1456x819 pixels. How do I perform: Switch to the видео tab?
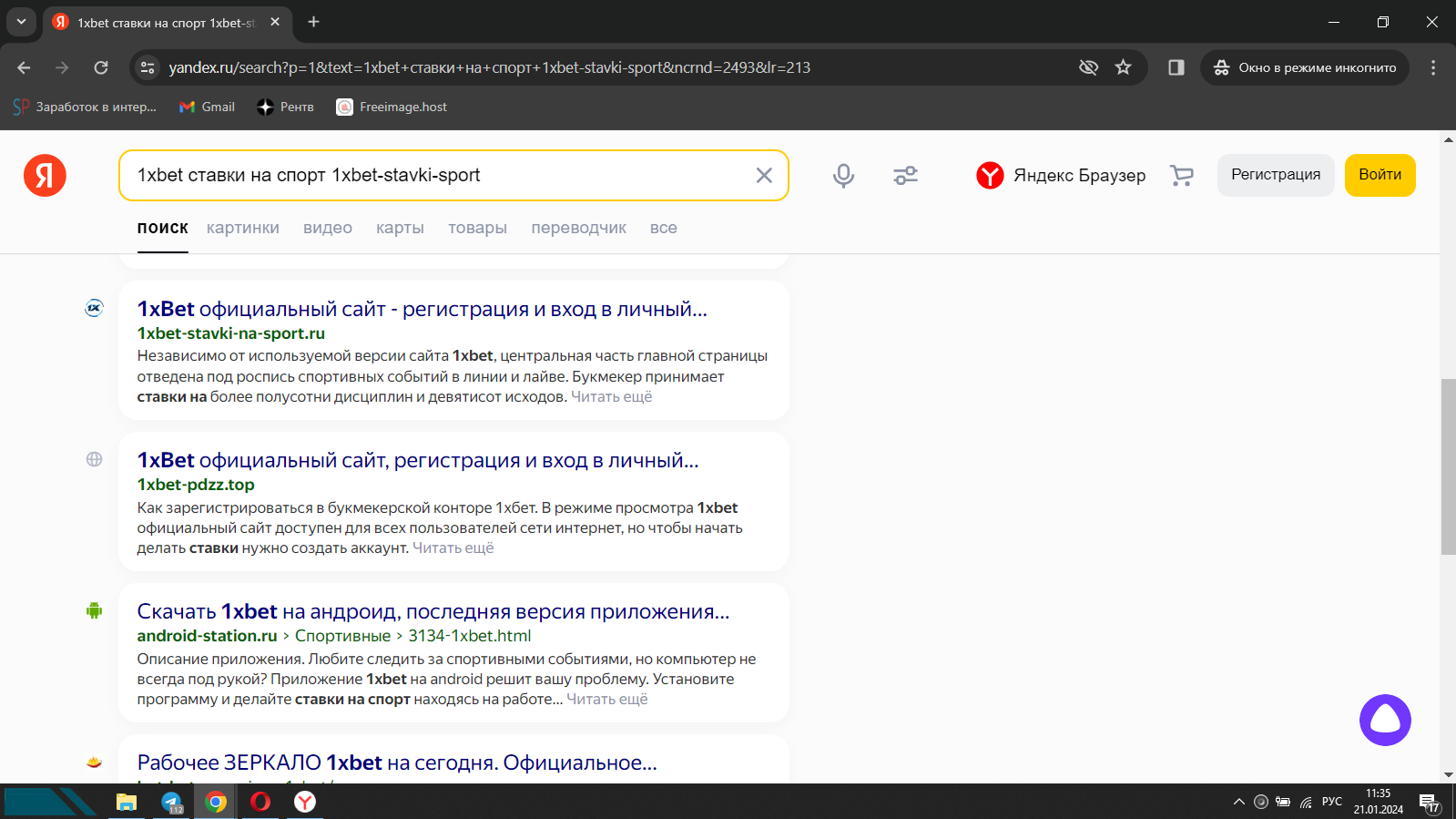click(x=328, y=228)
